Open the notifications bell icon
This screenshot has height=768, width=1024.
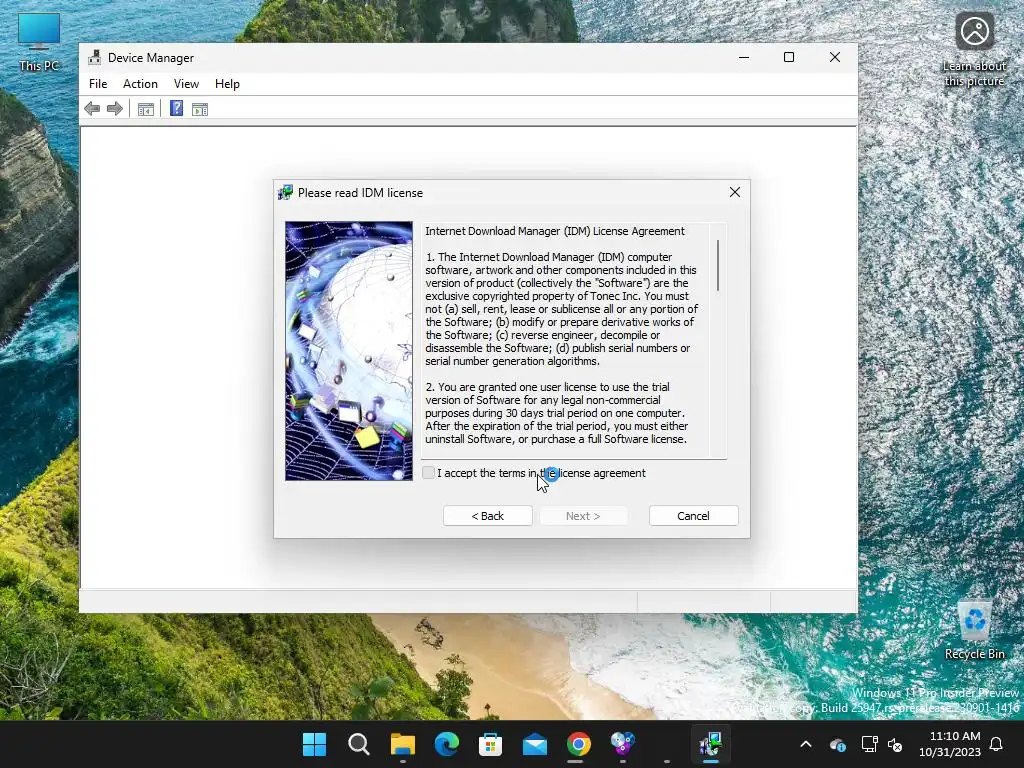tap(997, 744)
